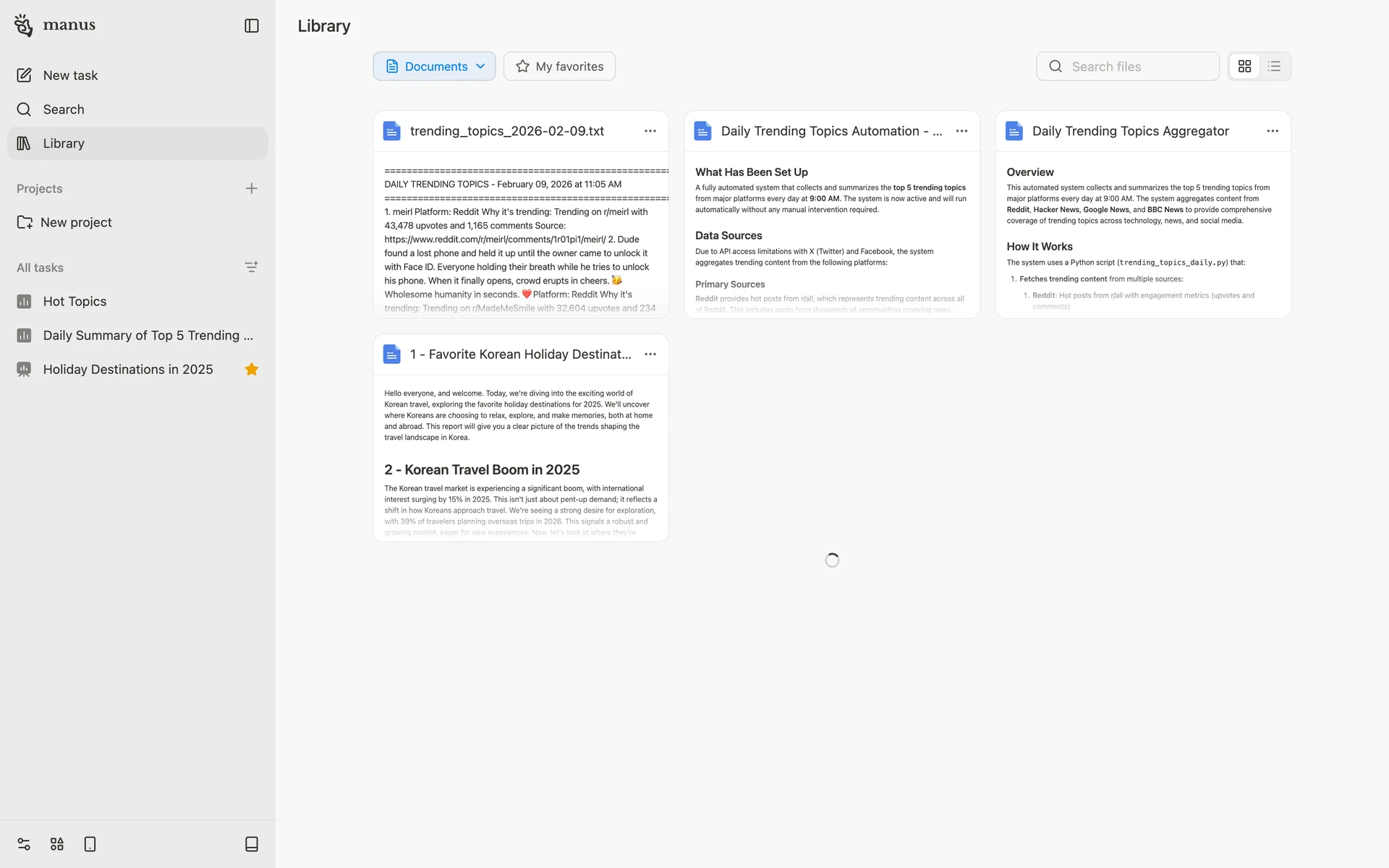
Task: Open Search in the sidebar
Action: click(x=64, y=109)
